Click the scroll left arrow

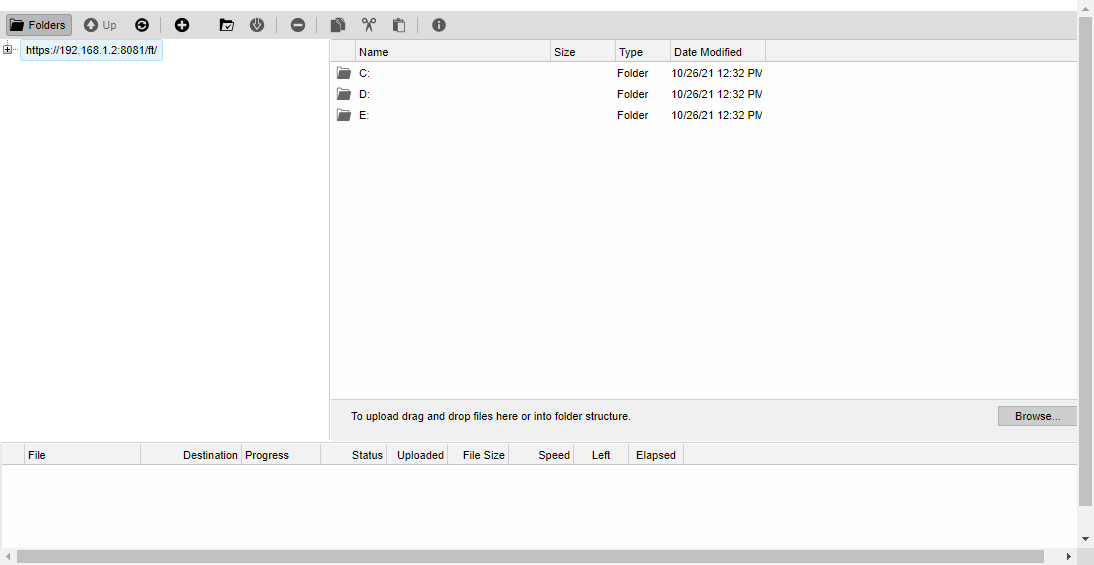point(7,557)
